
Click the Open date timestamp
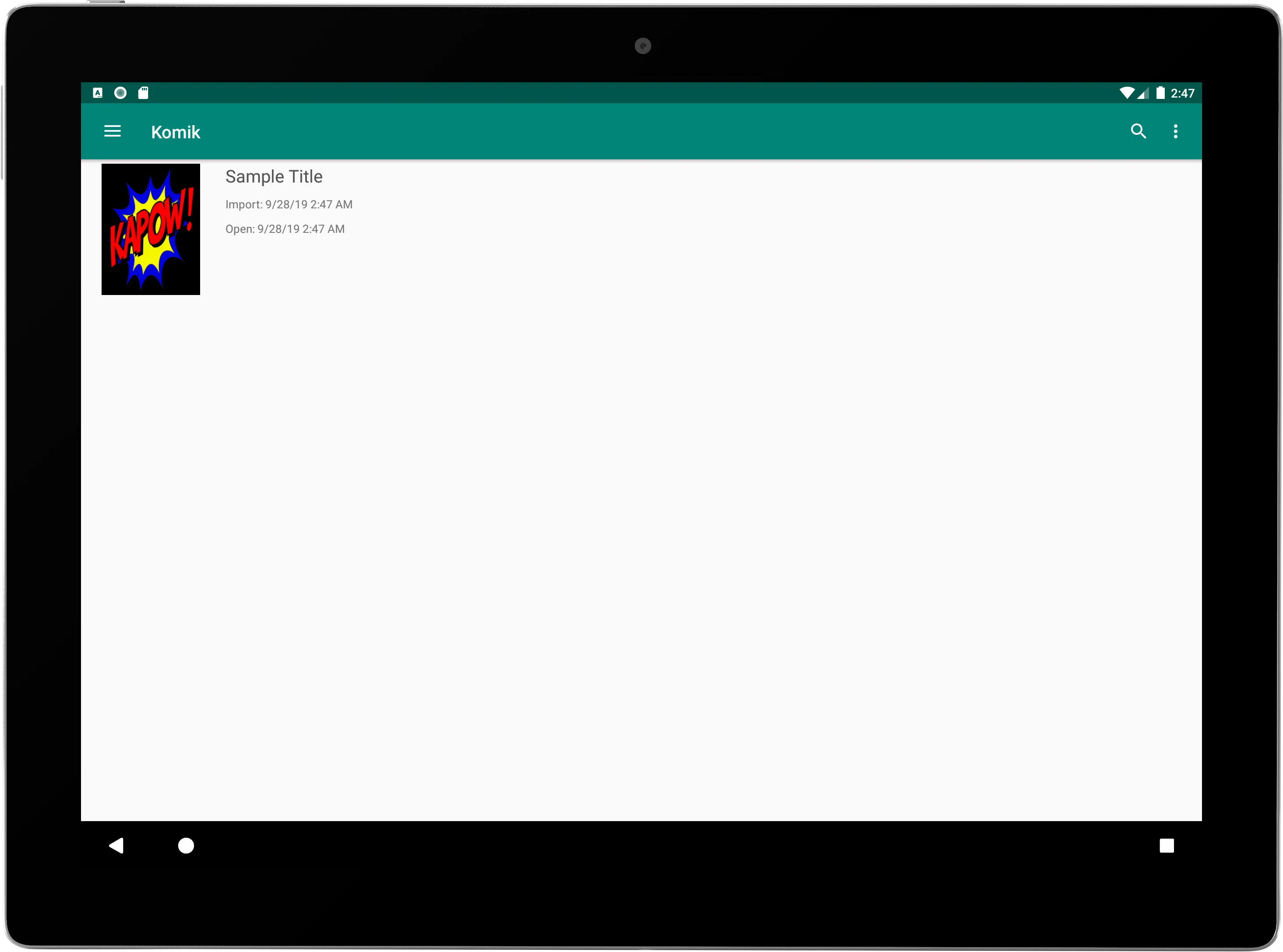pyautogui.click(x=285, y=229)
